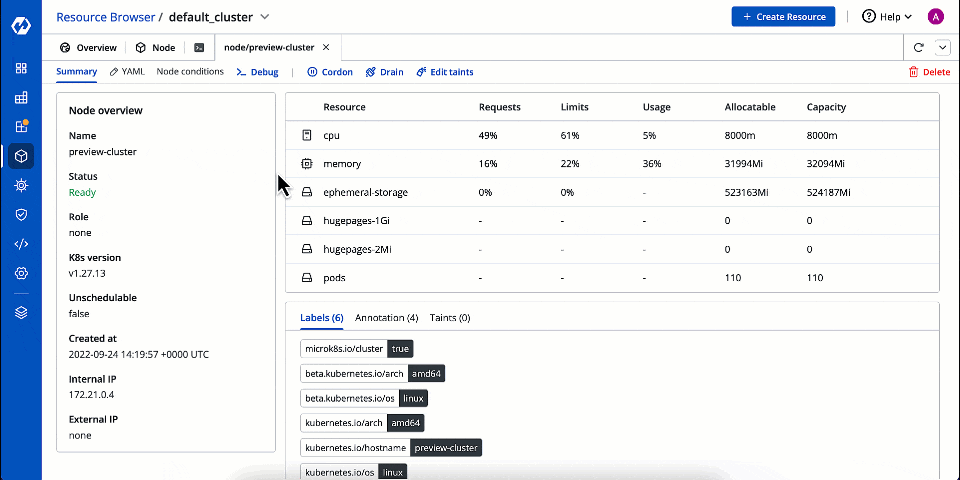Open the stacked layers sidebar icon
The width and height of the screenshot is (960, 480).
(21, 312)
